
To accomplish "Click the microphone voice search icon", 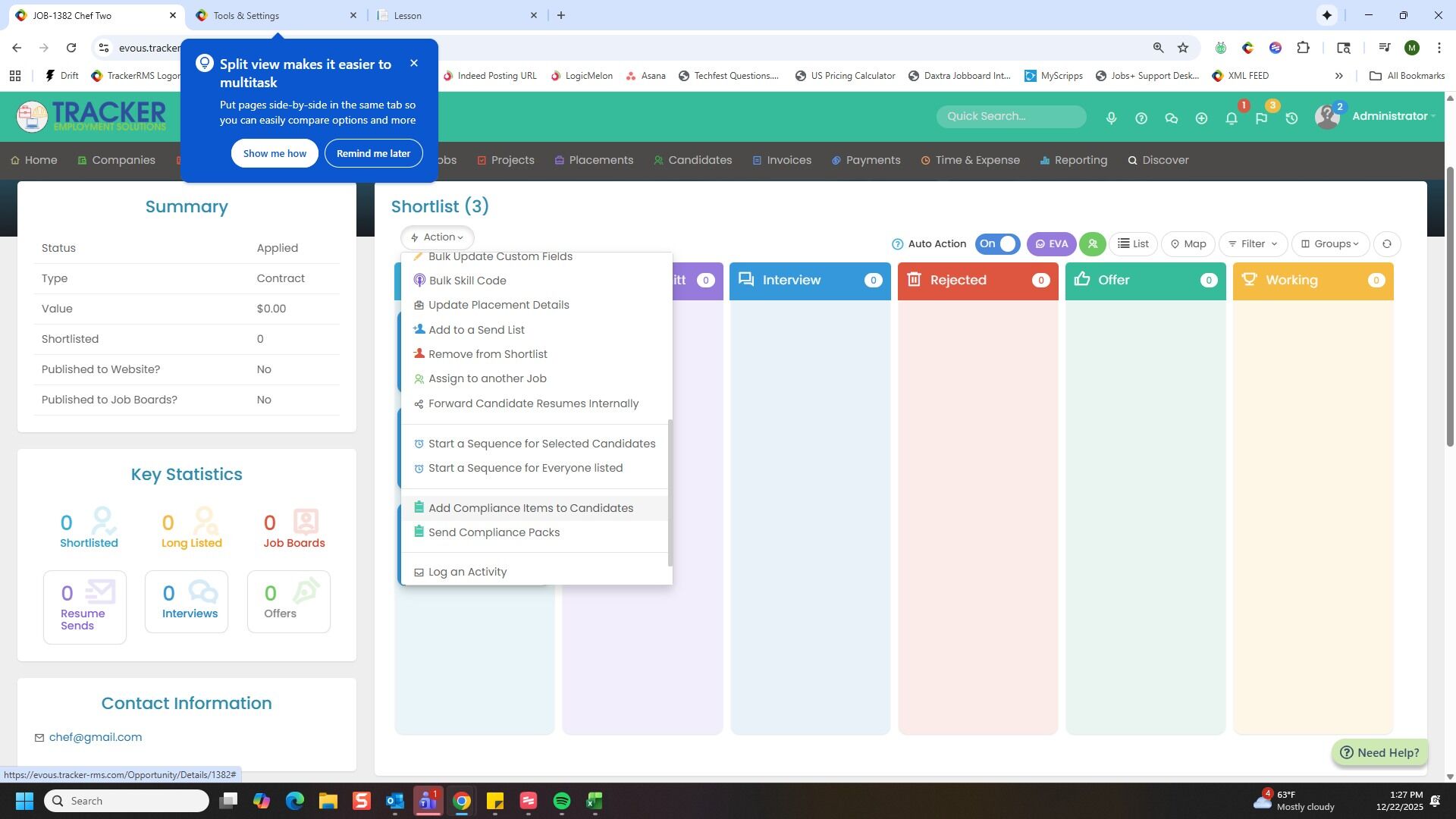I will click(1111, 118).
